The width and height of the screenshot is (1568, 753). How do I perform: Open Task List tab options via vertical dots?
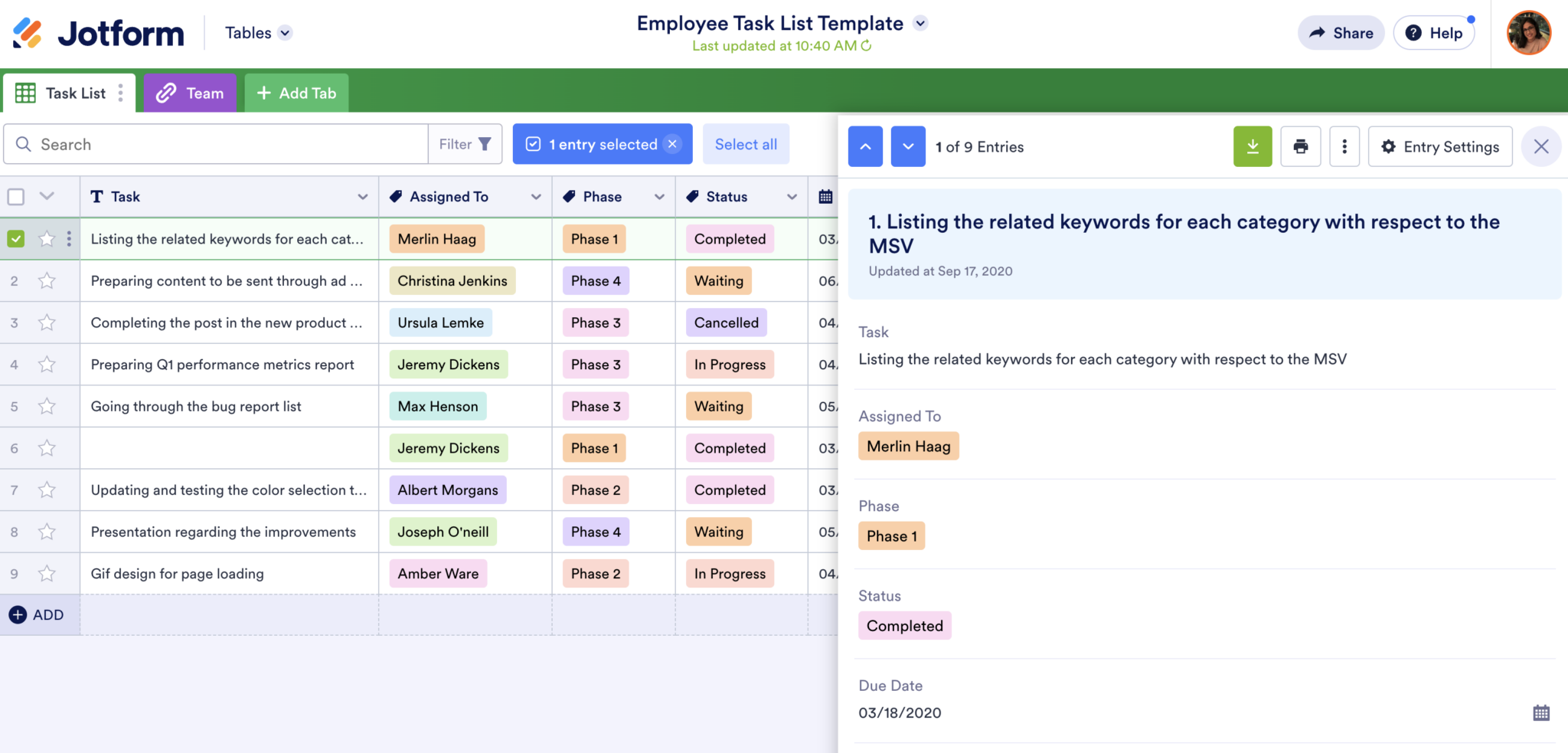tap(121, 93)
